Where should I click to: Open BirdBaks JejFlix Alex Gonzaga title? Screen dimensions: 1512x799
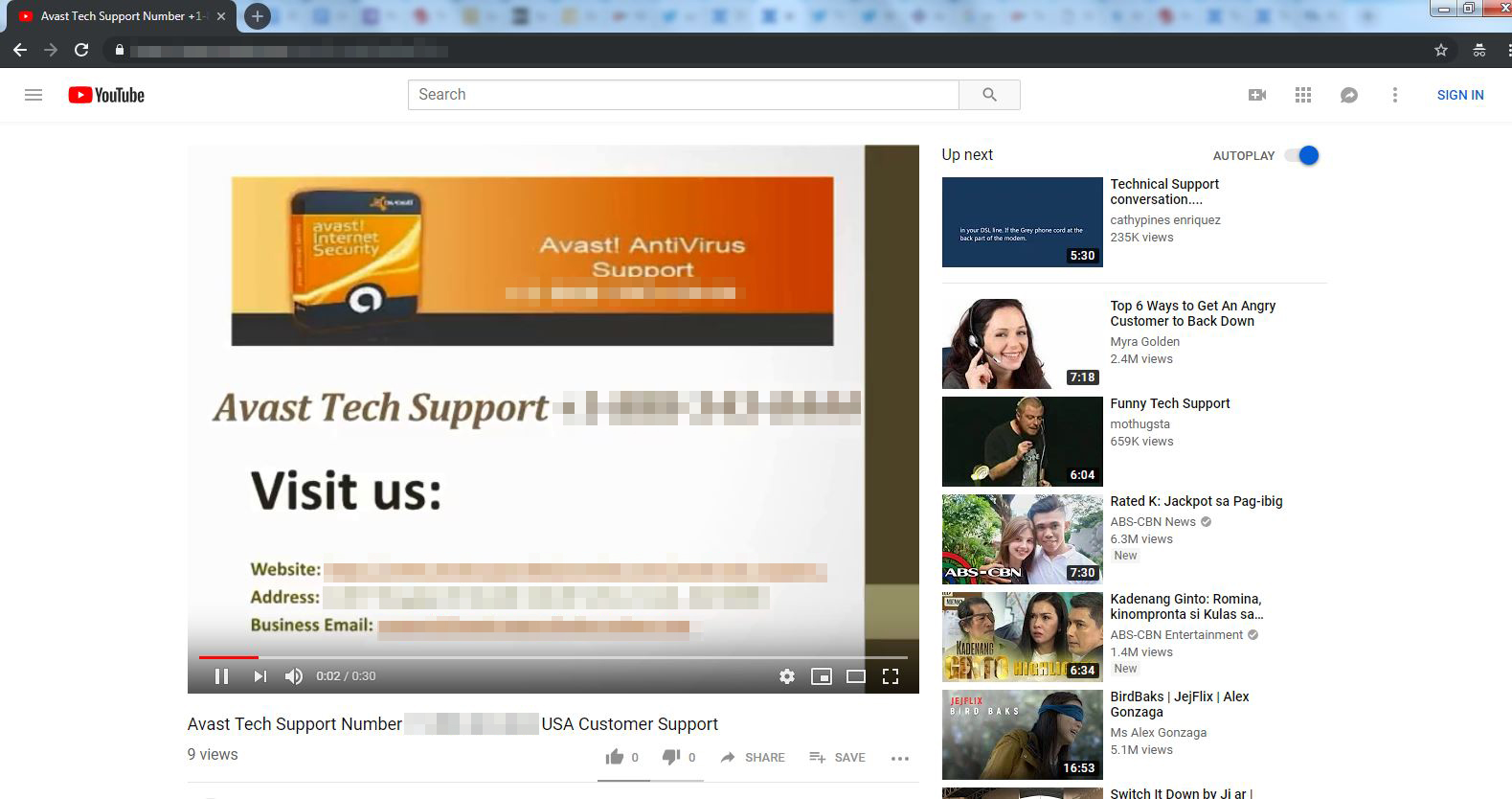[1180, 704]
